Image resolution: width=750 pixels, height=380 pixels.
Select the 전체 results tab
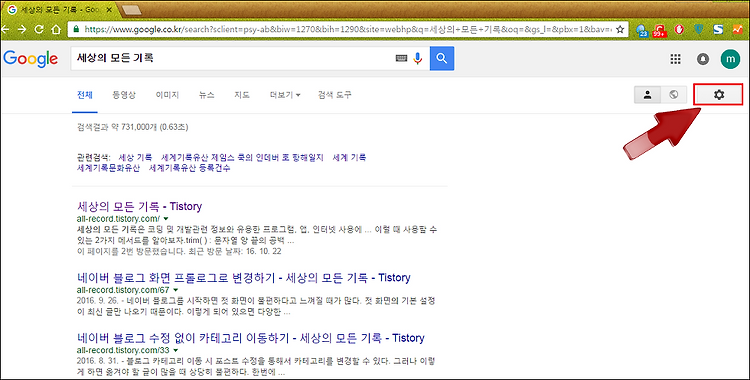point(85,95)
